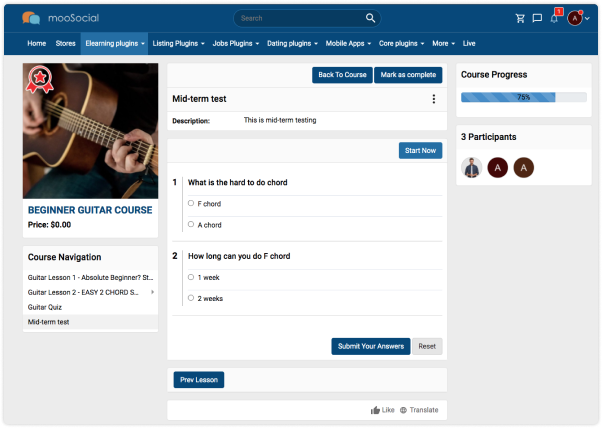Click the Prev Lesson button
The width and height of the screenshot is (602, 428).
199,380
